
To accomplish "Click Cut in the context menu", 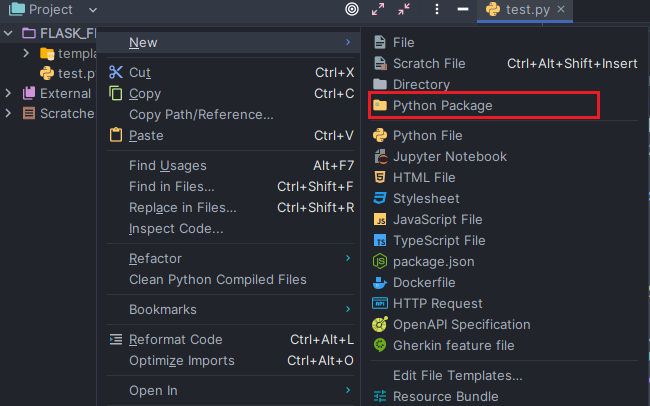I will 140,72.
